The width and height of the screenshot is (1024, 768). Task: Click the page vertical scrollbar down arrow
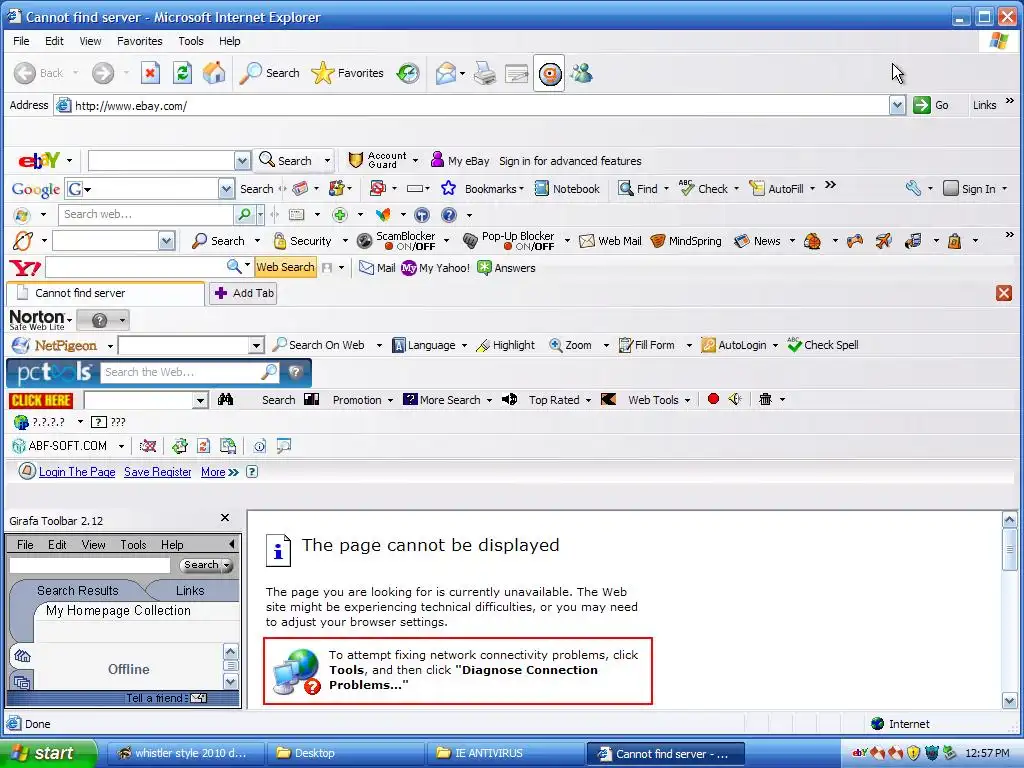click(x=1009, y=701)
